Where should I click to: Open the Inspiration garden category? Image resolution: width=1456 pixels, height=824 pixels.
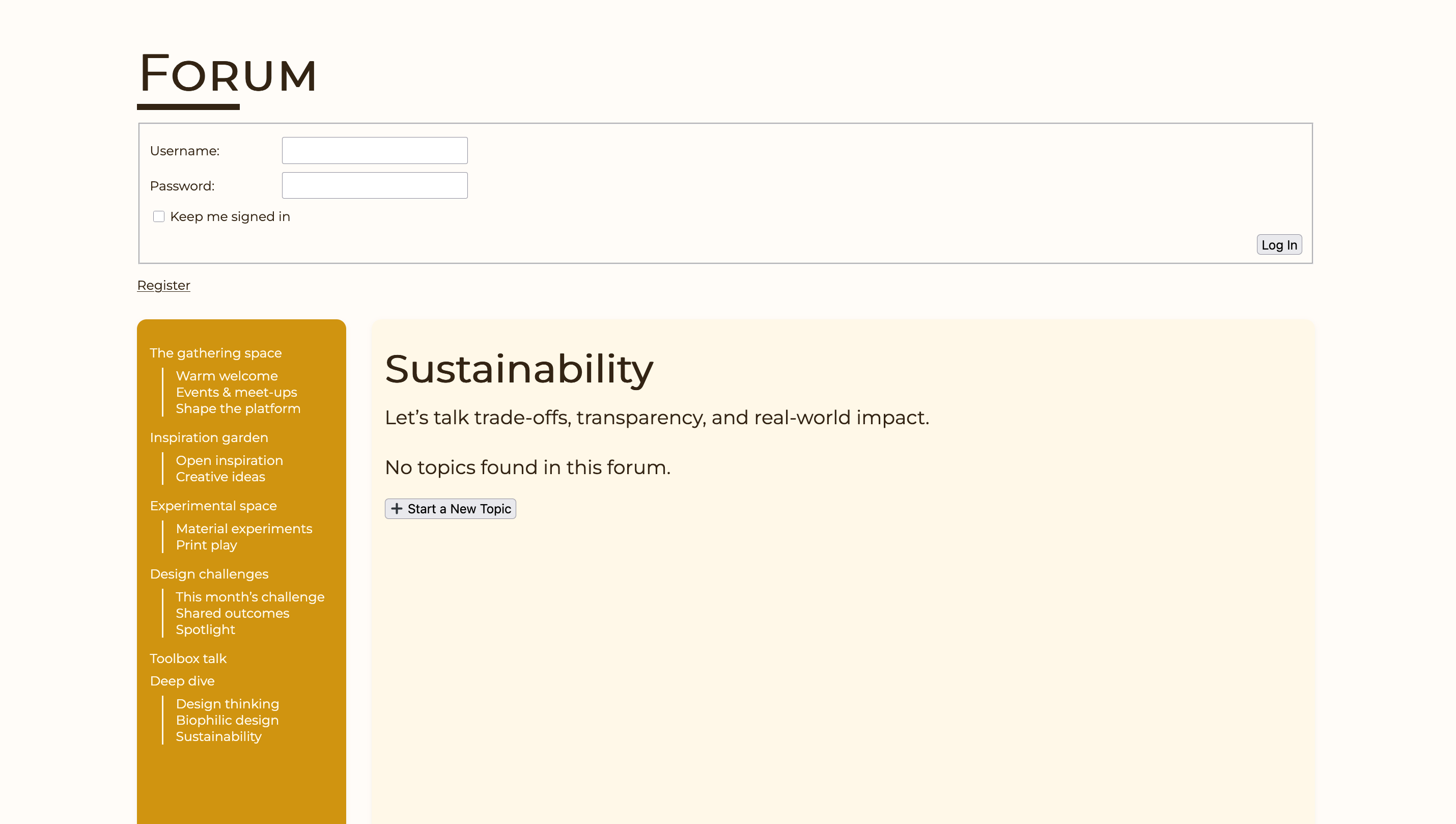(x=209, y=437)
